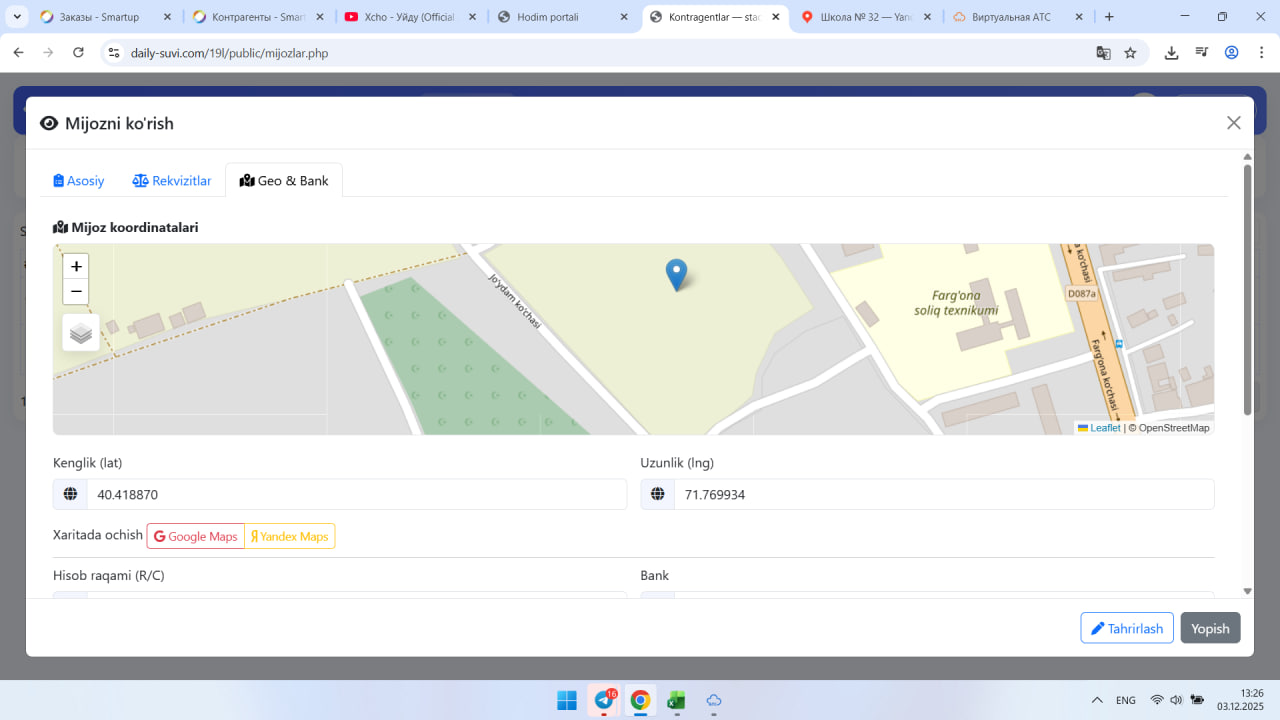This screenshot has width=1280, height=720.
Task: Close the Виртуальная АТС browser tab
Action: 1079,17
